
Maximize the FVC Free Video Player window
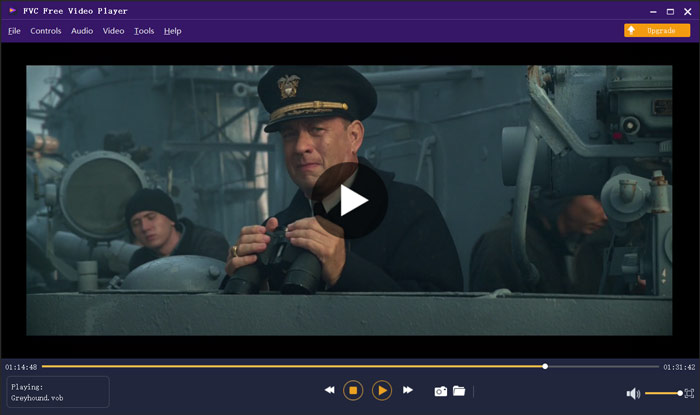coord(670,12)
